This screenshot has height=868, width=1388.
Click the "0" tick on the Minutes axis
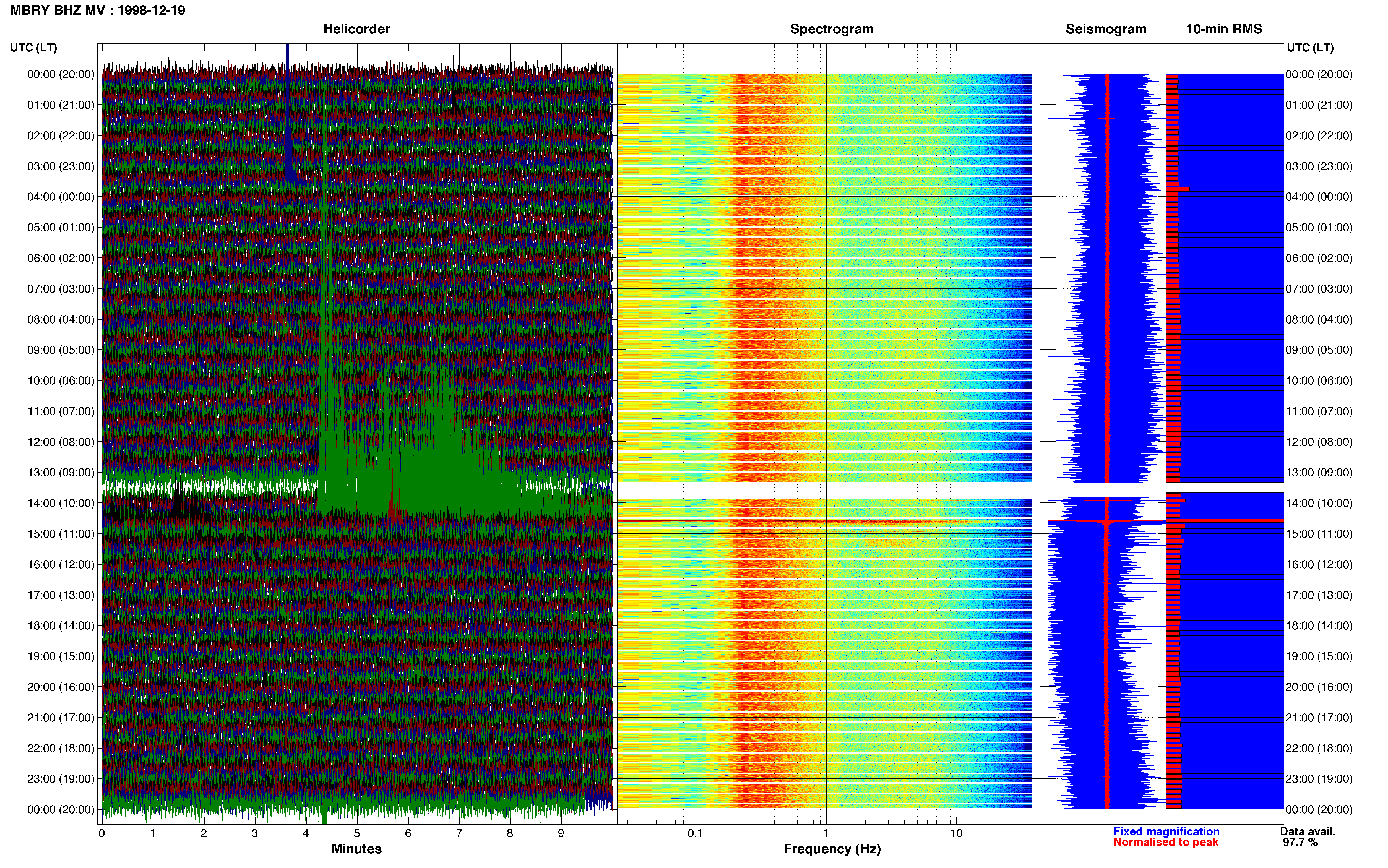pos(101,833)
